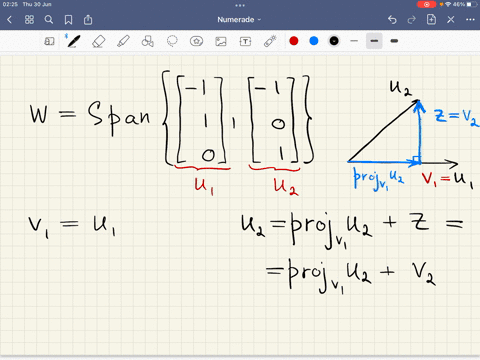
Task: Choose the blue pen color
Action: click(x=314, y=41)
